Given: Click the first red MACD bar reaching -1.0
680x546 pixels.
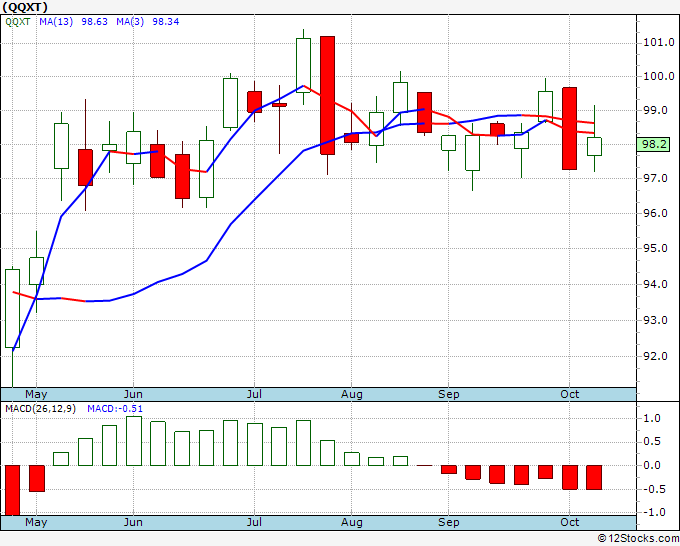Looking at the screenshot, I should tap(12, 490).
